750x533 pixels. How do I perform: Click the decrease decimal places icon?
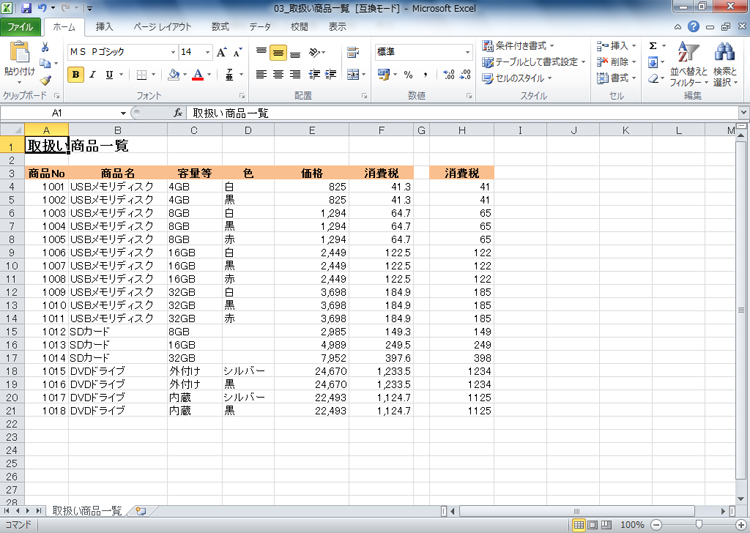[x=465, y=74]
